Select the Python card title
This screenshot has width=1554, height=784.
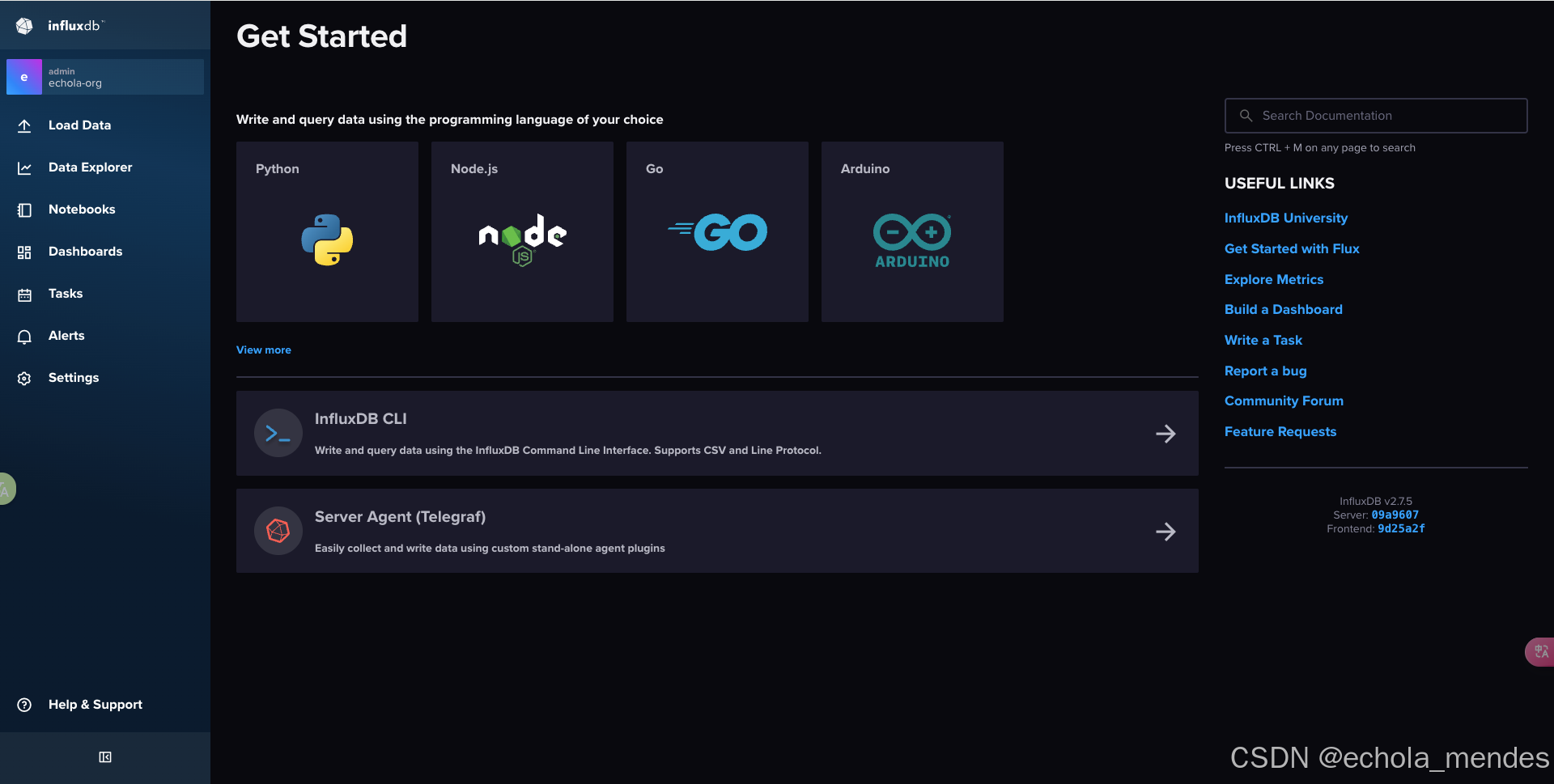[278, 169]
